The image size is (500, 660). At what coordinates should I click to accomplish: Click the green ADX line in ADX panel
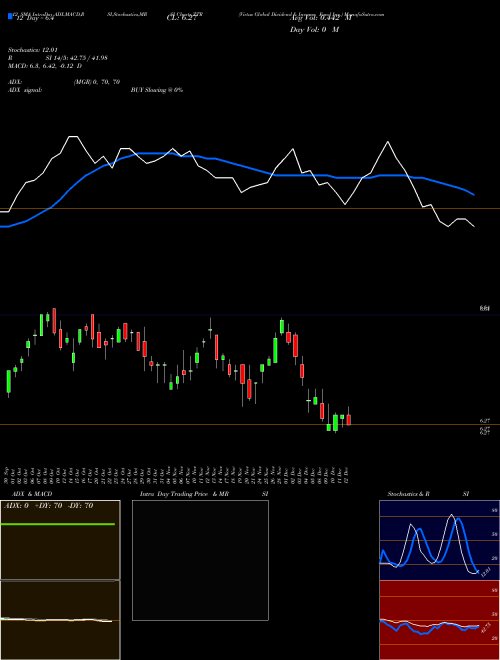[58, 524]
